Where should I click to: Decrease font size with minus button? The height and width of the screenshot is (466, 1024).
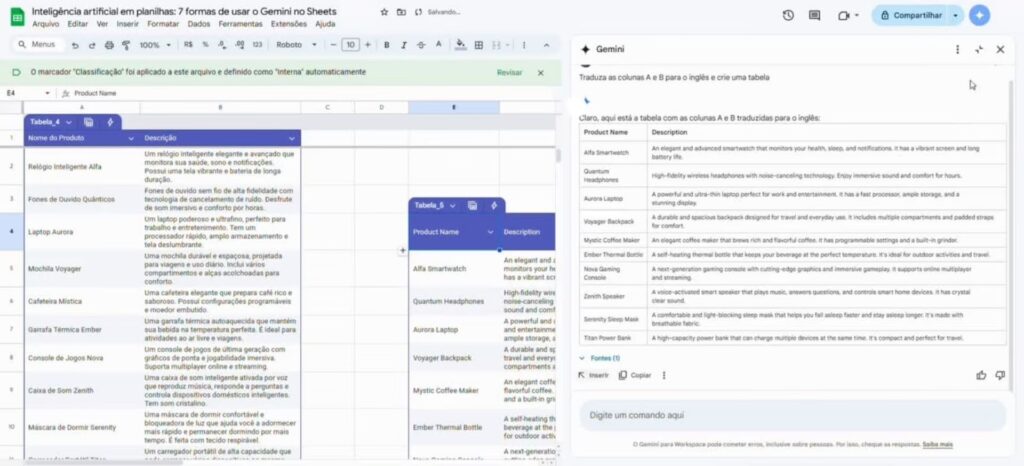pos(333,45)
